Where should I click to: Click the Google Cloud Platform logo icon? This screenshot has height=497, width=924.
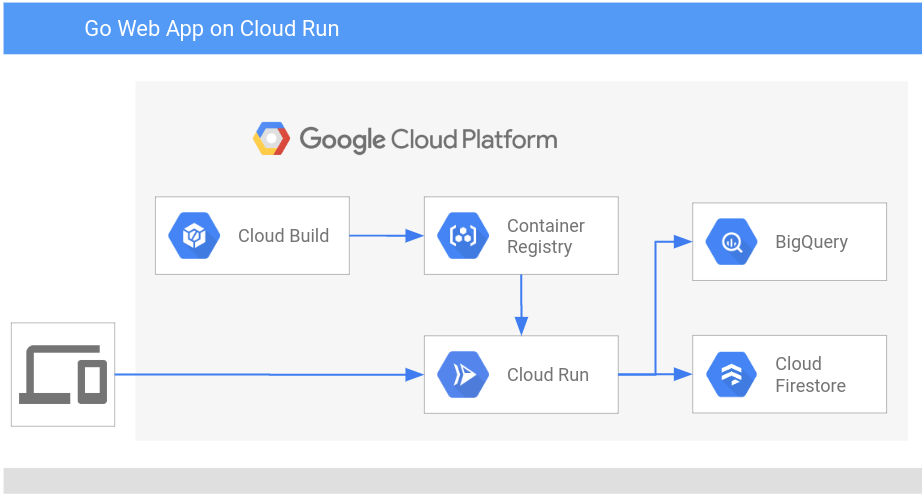(271, 139)
